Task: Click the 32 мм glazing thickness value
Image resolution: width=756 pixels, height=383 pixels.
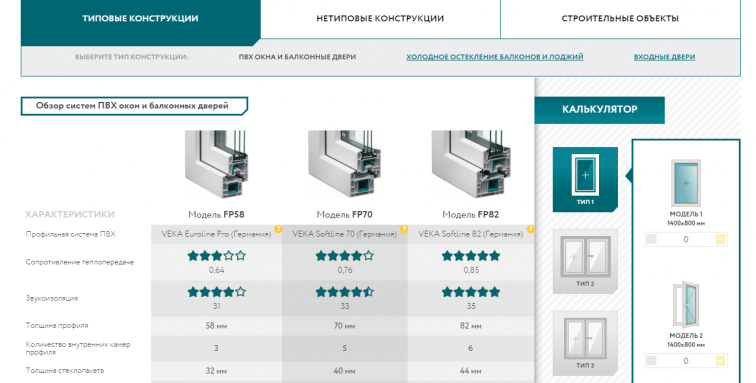Action: (x=216, y=371)
